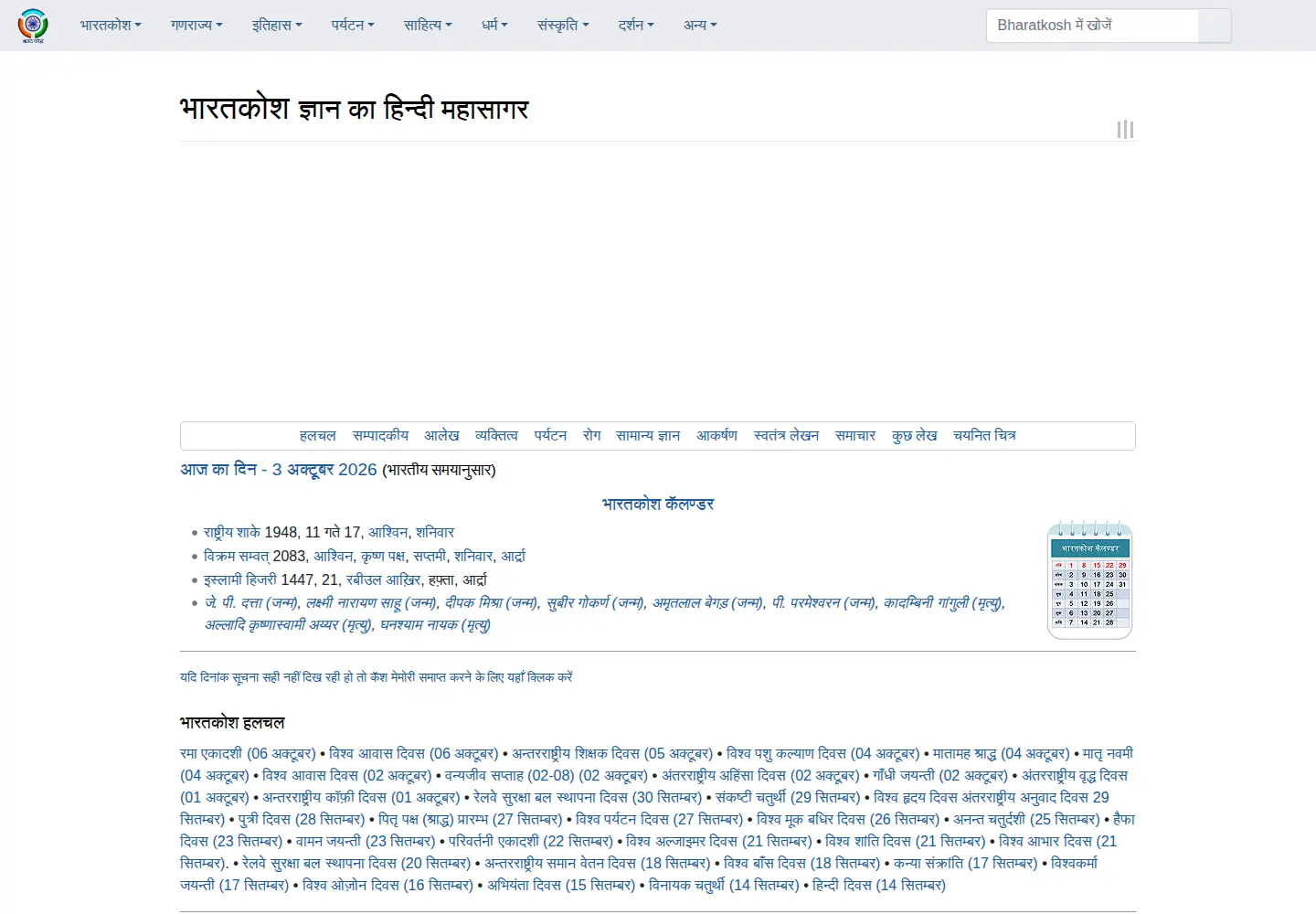The width and height of the screenshot is (1316, 914).
Task: Expand the गणराज्य dropdown menu
Action: tap(196, 26)
